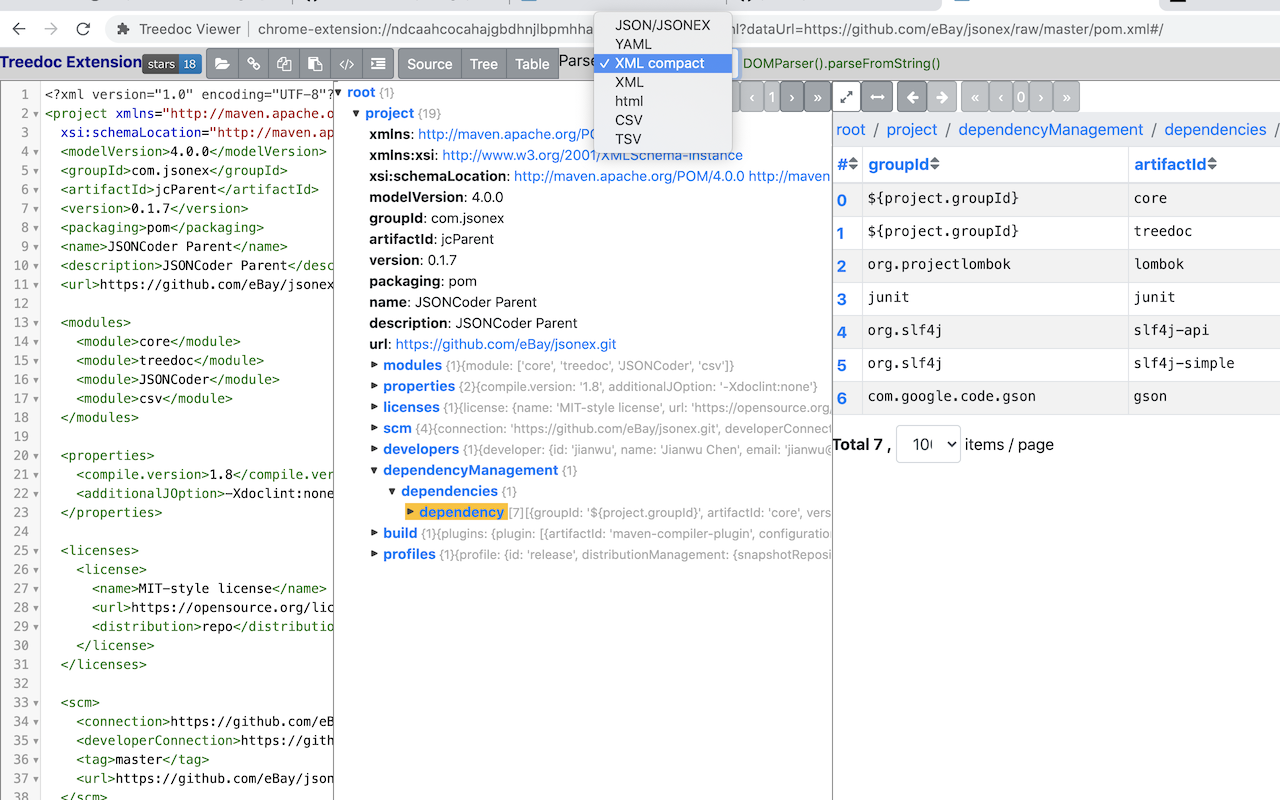Go to first page beside page 0
The width and height of the screenshot is (1280, 800).
pos(975,97)
